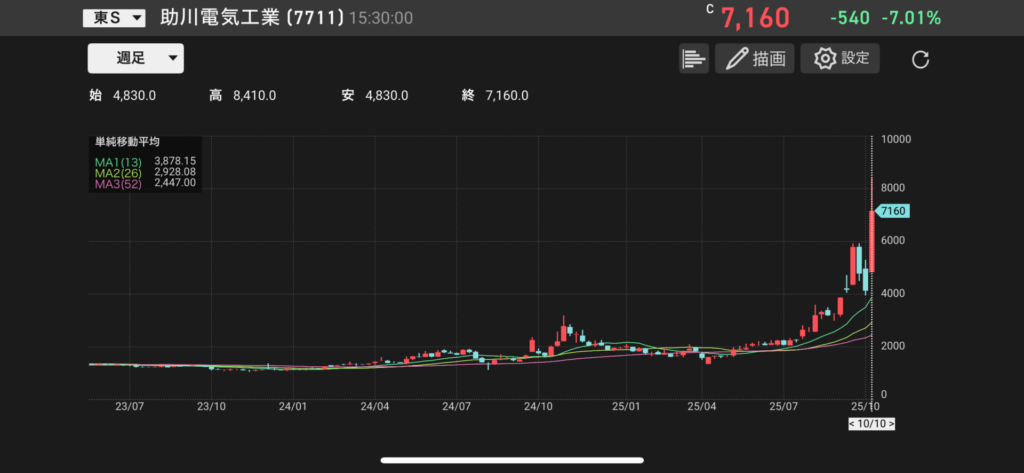Tap the cyan 7160 price tag

click(x=889, y=211)
